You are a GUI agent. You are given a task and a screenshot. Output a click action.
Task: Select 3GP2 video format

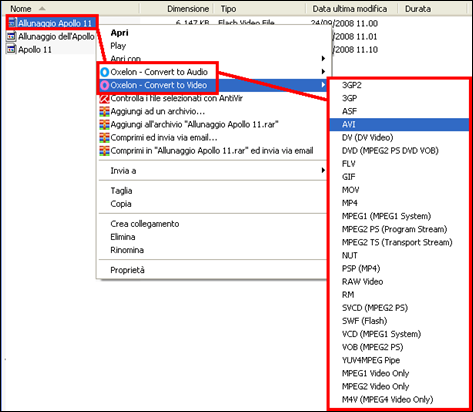[352, 85]
